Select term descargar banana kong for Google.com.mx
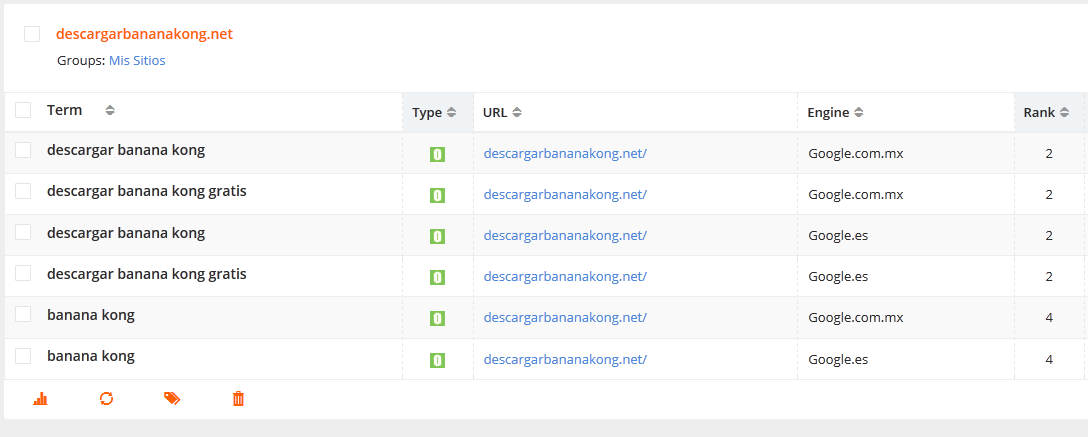This screenshot has height=437, width=1088. coord(126,150)
